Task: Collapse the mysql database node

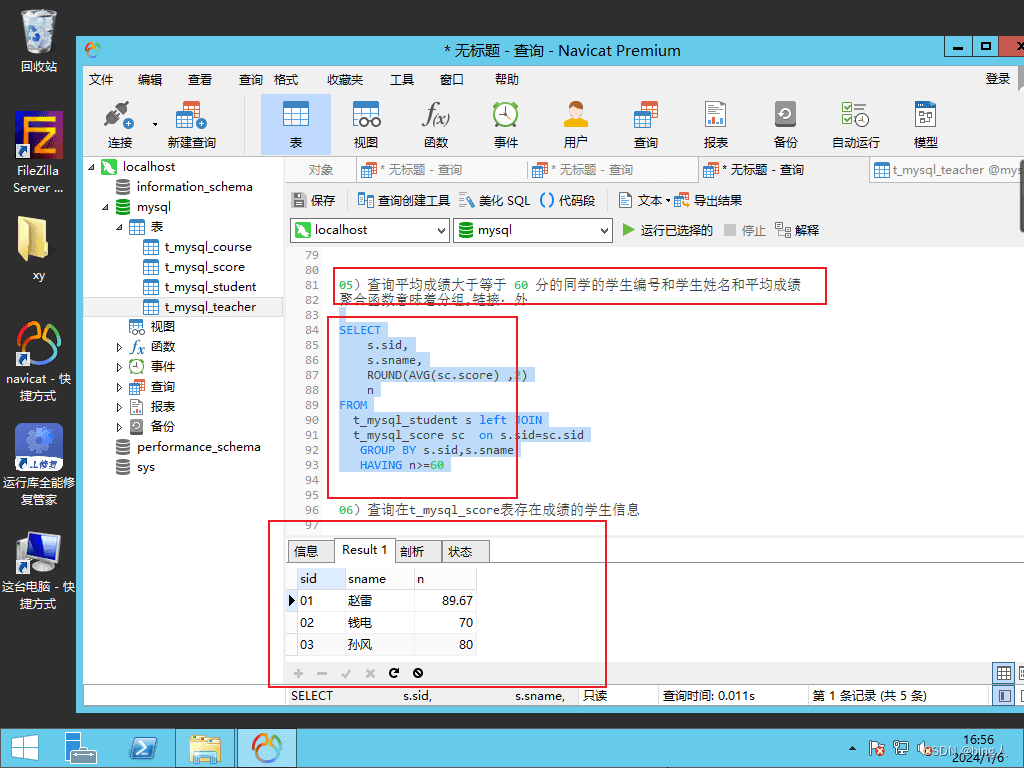Action: (x=105, y=207)
